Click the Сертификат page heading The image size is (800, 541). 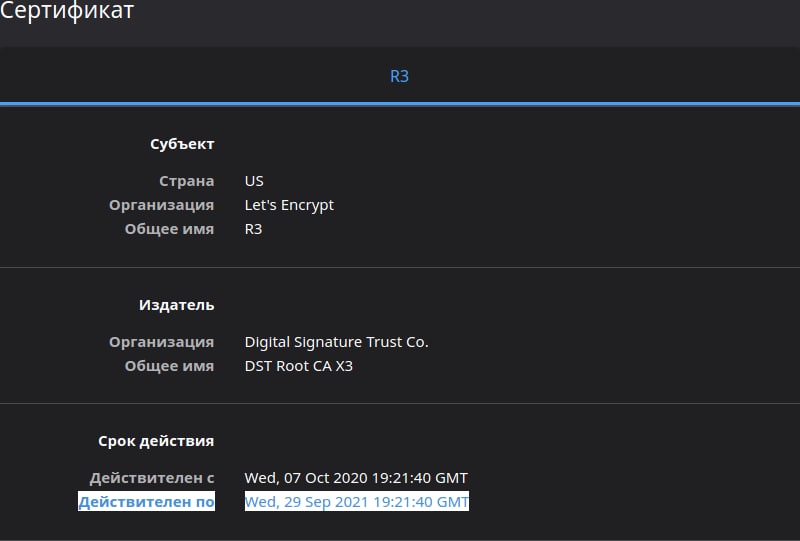(x=67, y=10)
